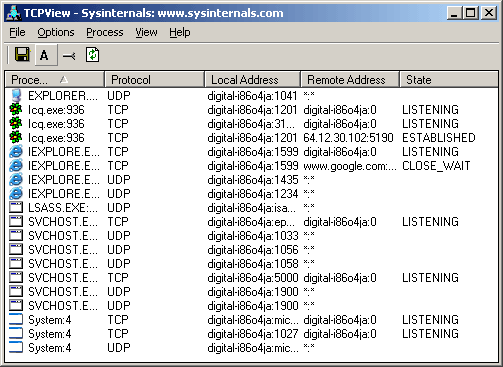The height and width of the screenshot is (367, 503).
Task: Click the ICQ flower icon with ESTABLISHED connection
Action: 15,137
